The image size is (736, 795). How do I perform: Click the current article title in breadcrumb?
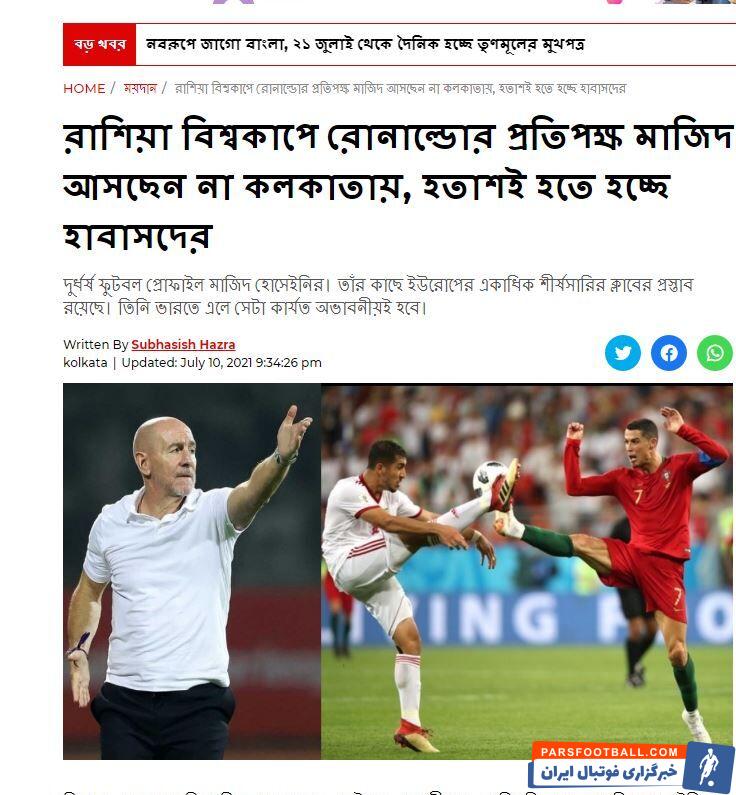click(x=400, y=89)
